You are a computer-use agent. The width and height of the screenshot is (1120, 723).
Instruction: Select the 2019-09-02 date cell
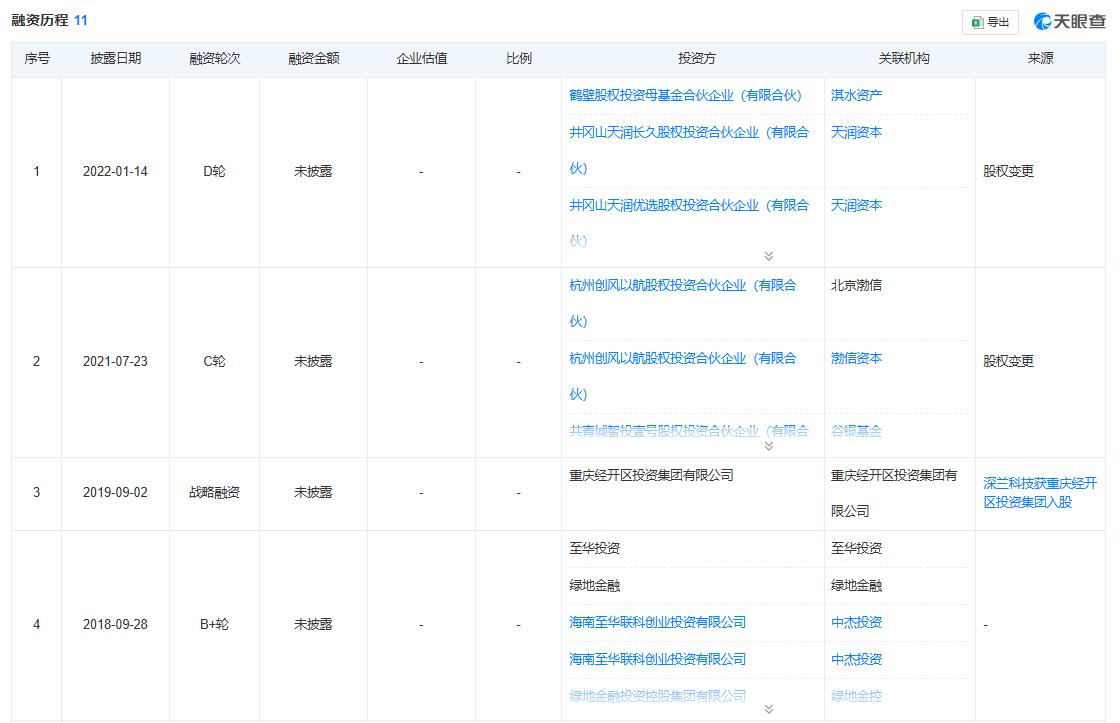115,492
